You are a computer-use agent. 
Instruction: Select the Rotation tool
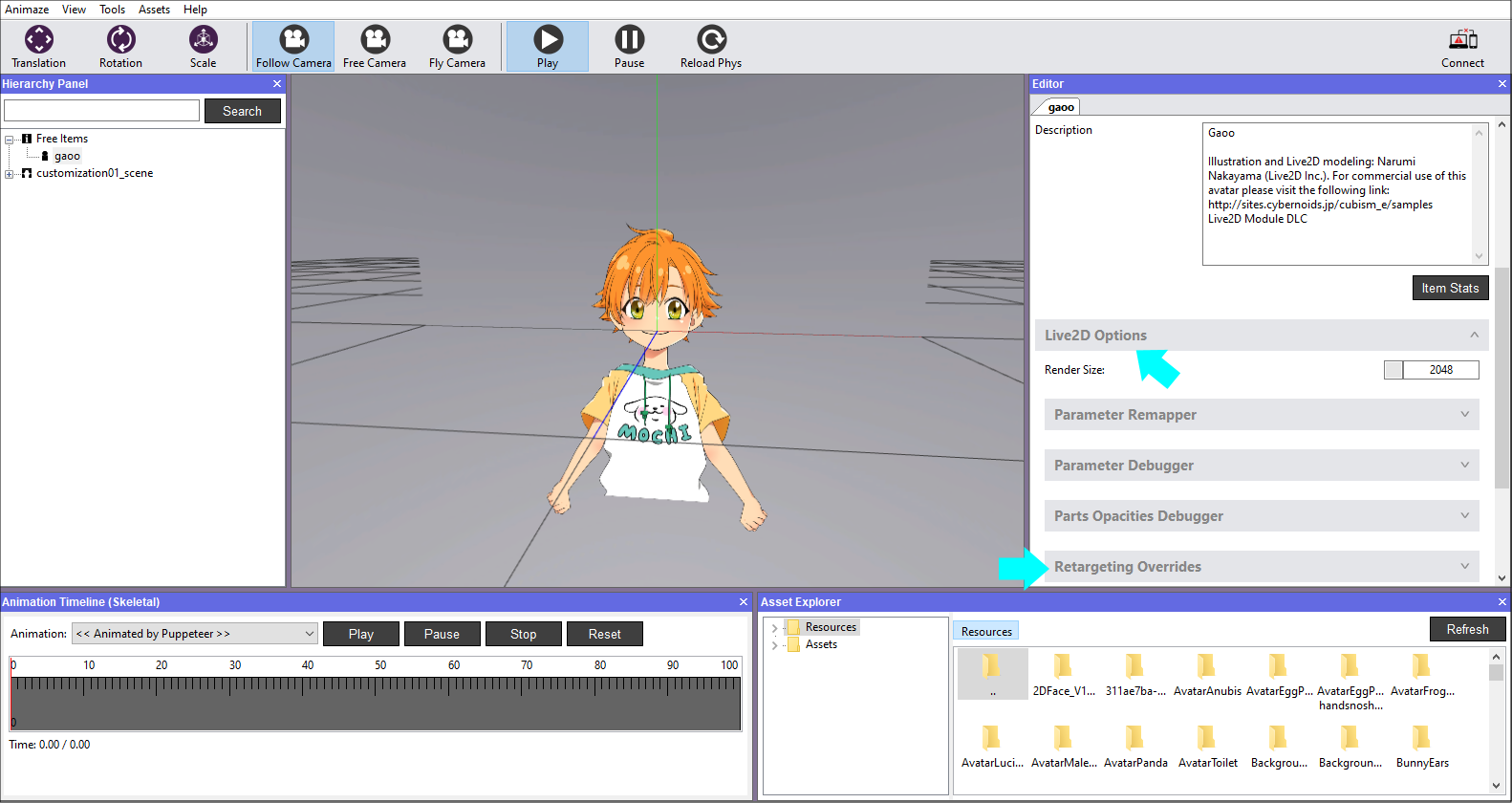click(120, 46)
